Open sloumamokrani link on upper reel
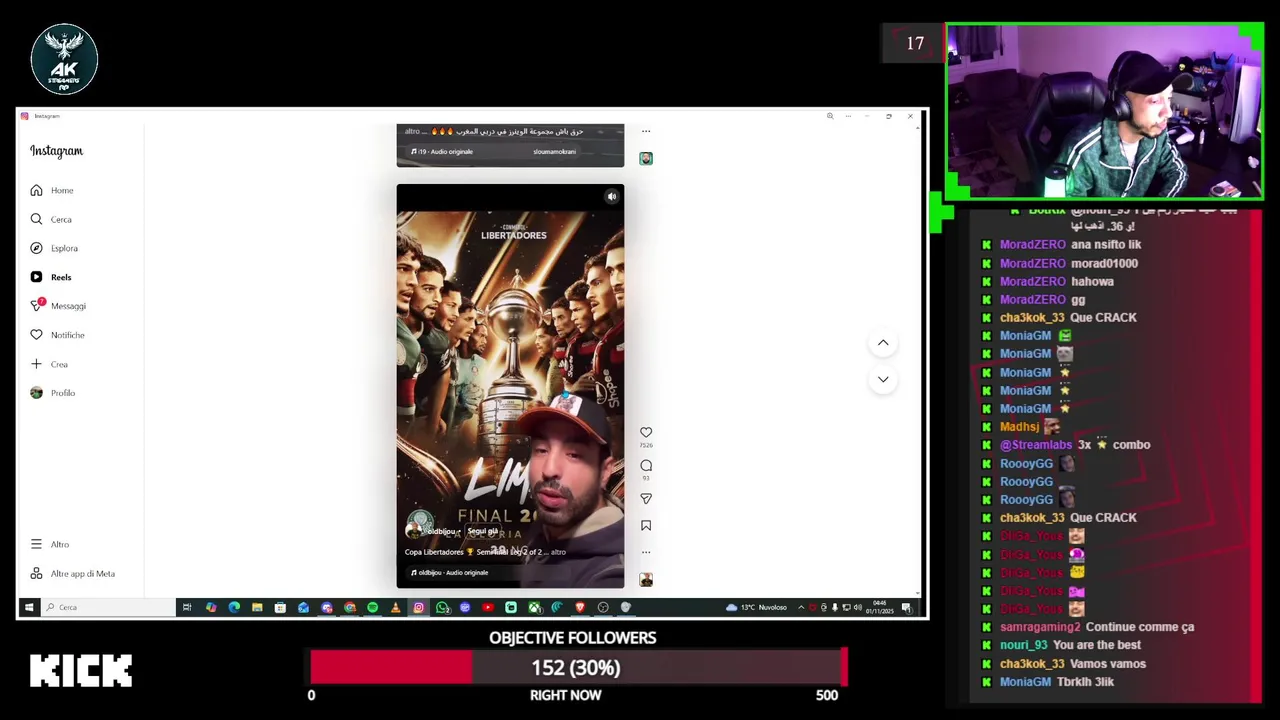The image size is (1280, 720). 554,152
